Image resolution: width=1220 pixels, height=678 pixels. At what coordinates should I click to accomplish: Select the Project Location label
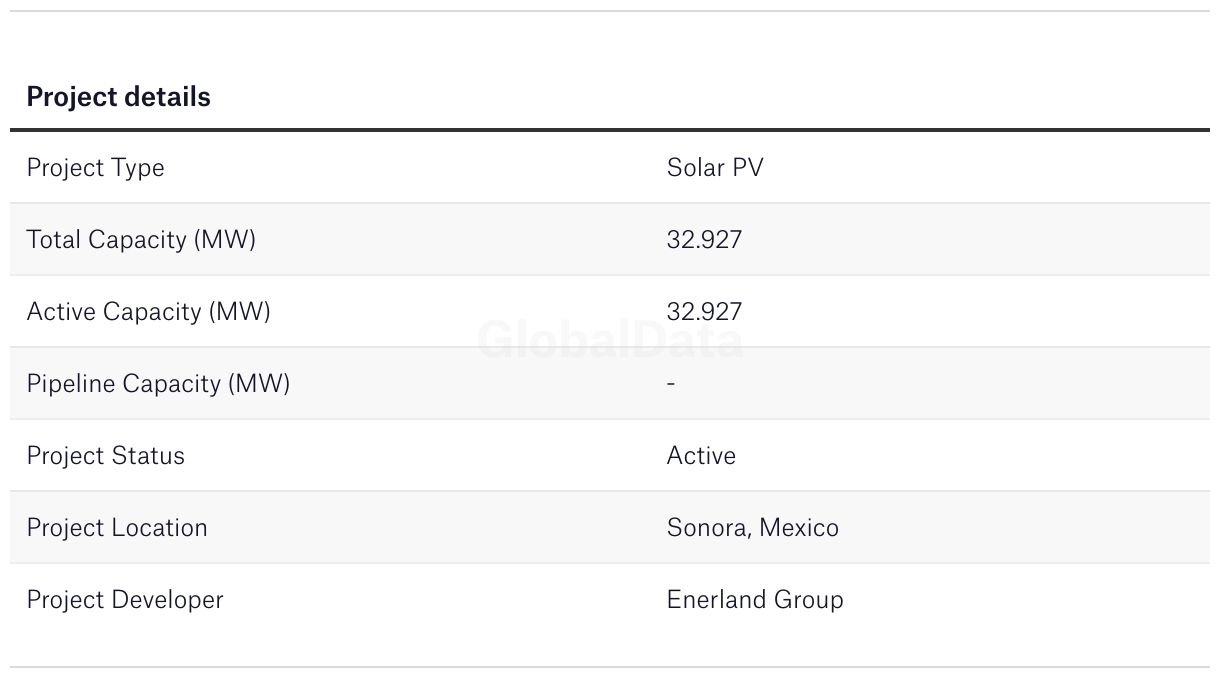click(117, 528)
